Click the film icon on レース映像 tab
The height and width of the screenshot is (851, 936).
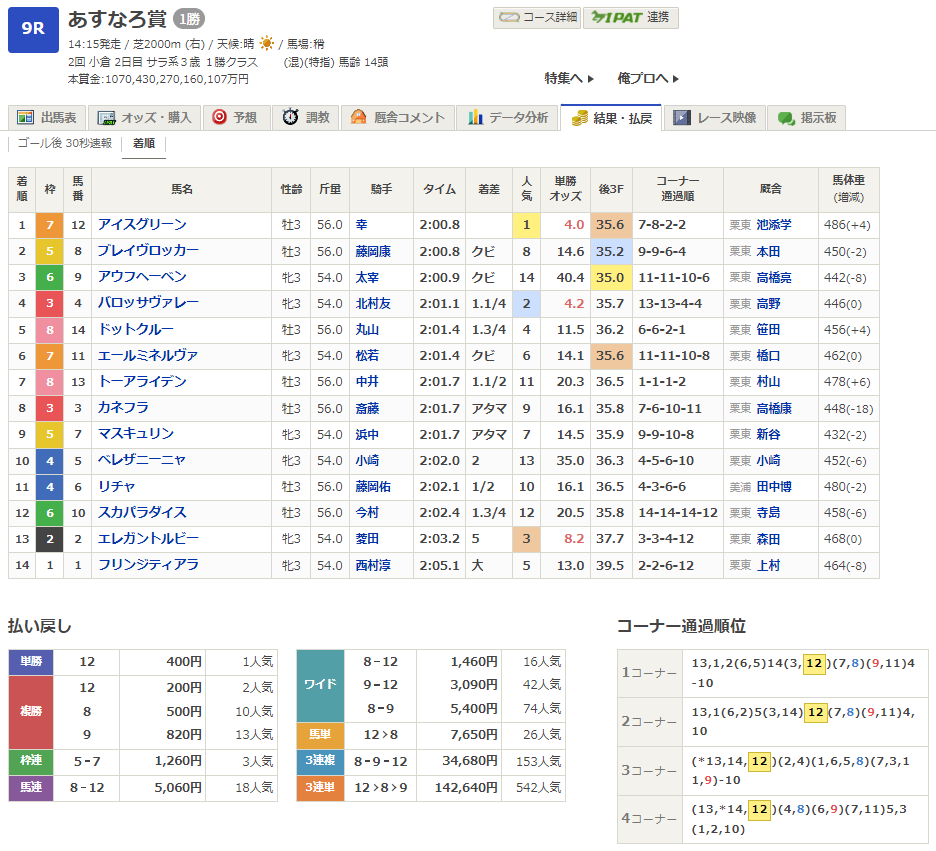tap(682, 118)
